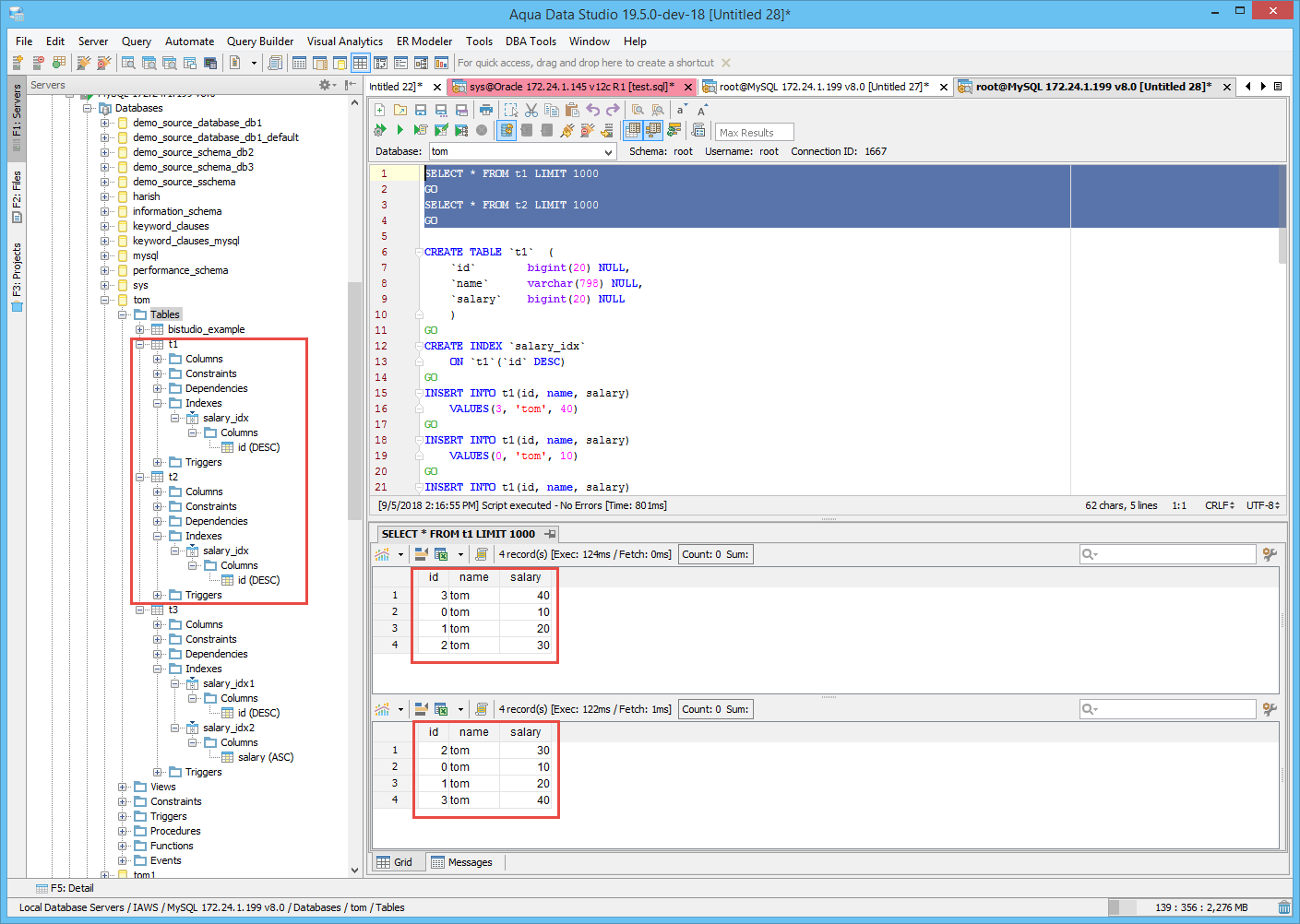Click the wrench icon in second result toolbar
This screenshot has width=1300, height=924.
click(1270, 709)
